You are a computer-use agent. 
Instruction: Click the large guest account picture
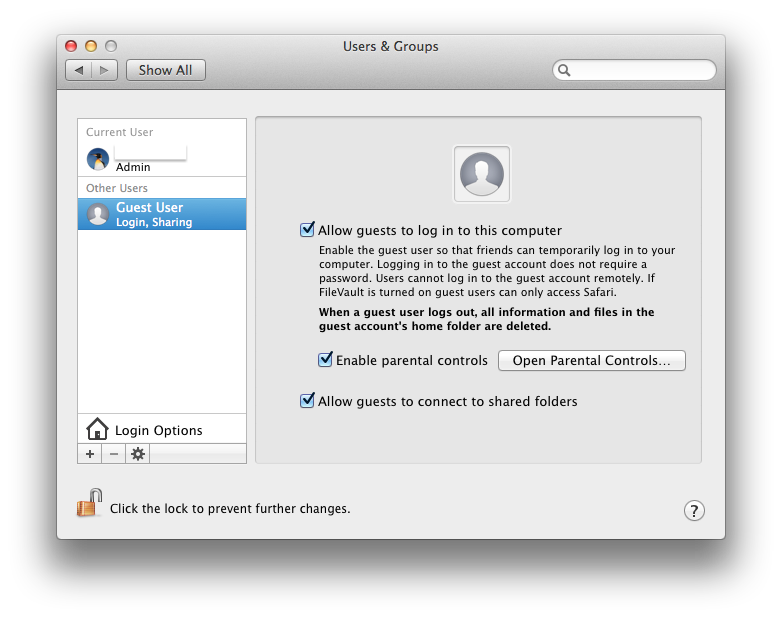click(481, 174)
